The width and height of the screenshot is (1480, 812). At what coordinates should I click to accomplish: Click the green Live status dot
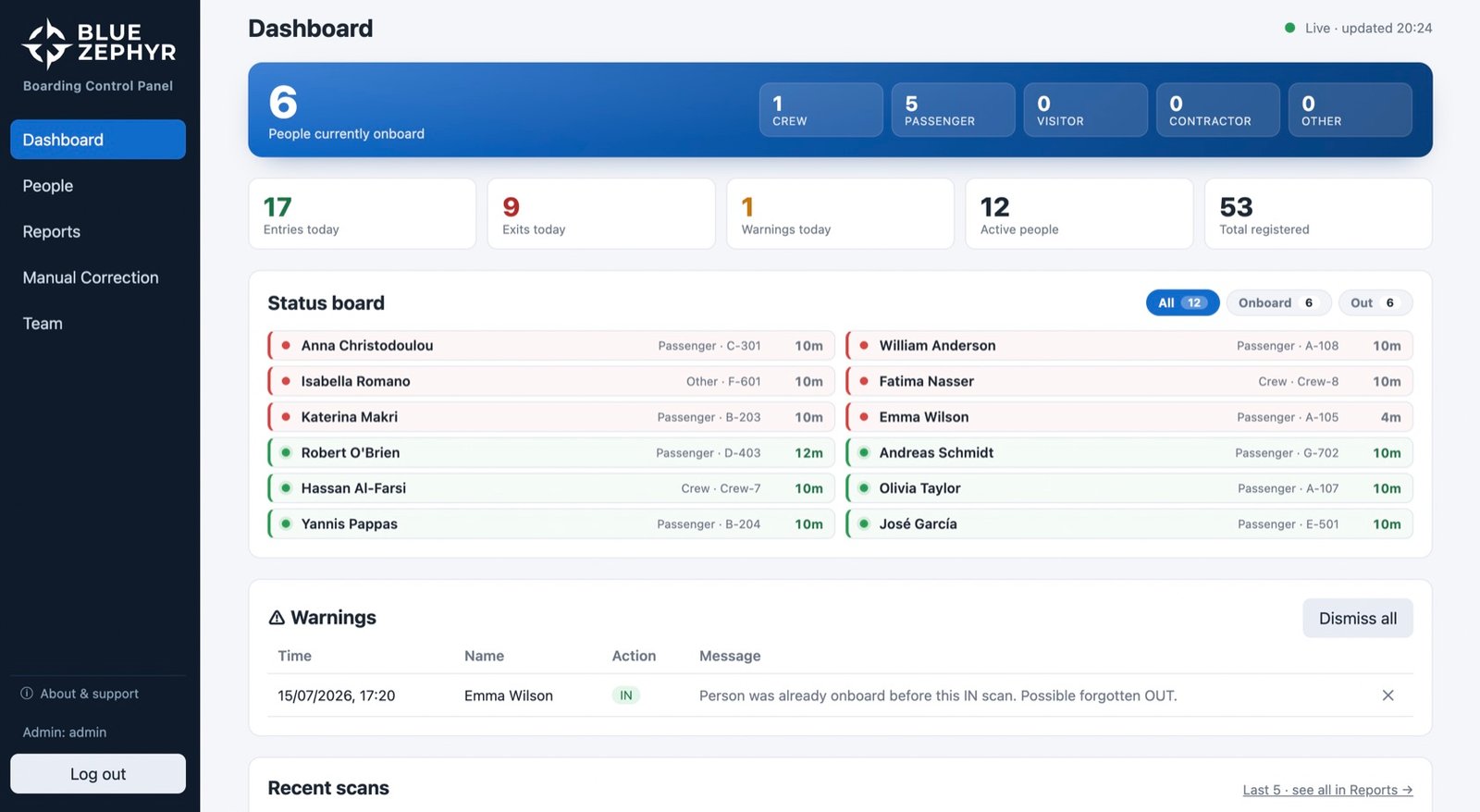[x=1289, y=28]
